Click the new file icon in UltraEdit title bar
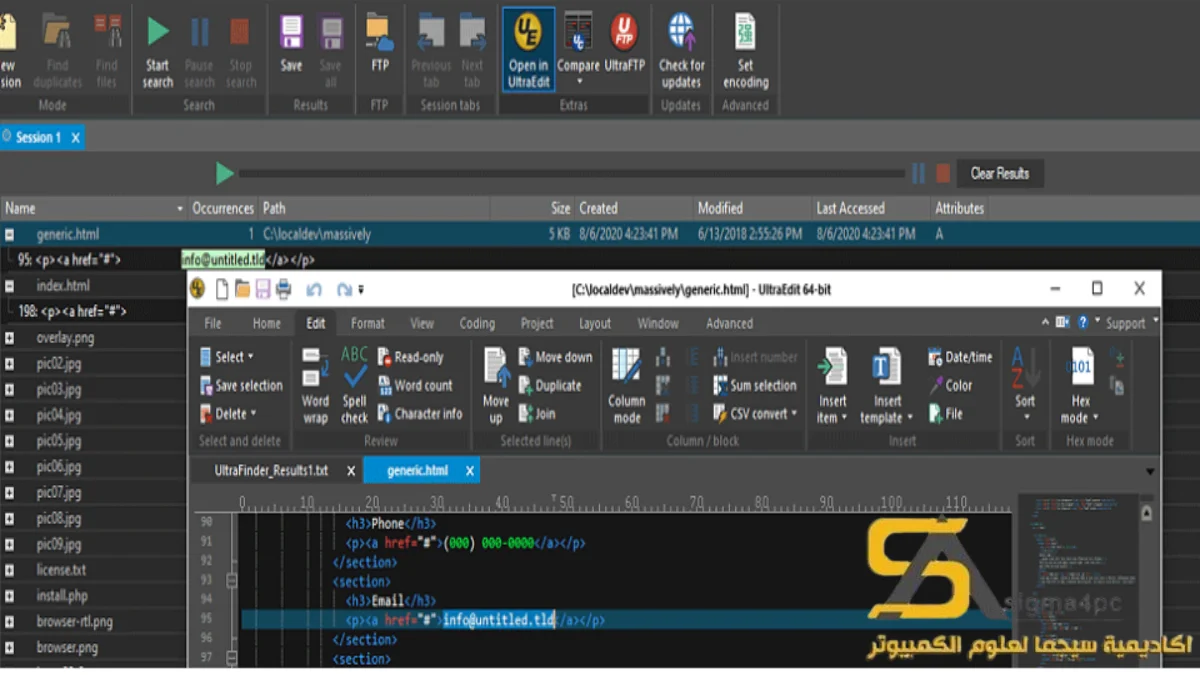Screen dimensions: 1200x675 [x=222, y=290]
